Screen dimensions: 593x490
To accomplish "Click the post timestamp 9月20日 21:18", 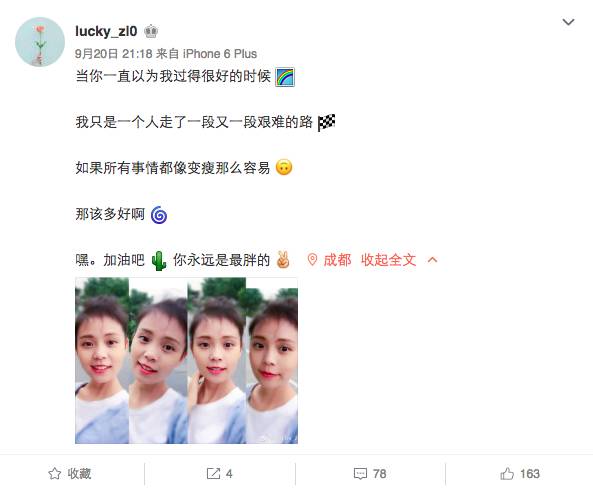I will pos(113,54).
